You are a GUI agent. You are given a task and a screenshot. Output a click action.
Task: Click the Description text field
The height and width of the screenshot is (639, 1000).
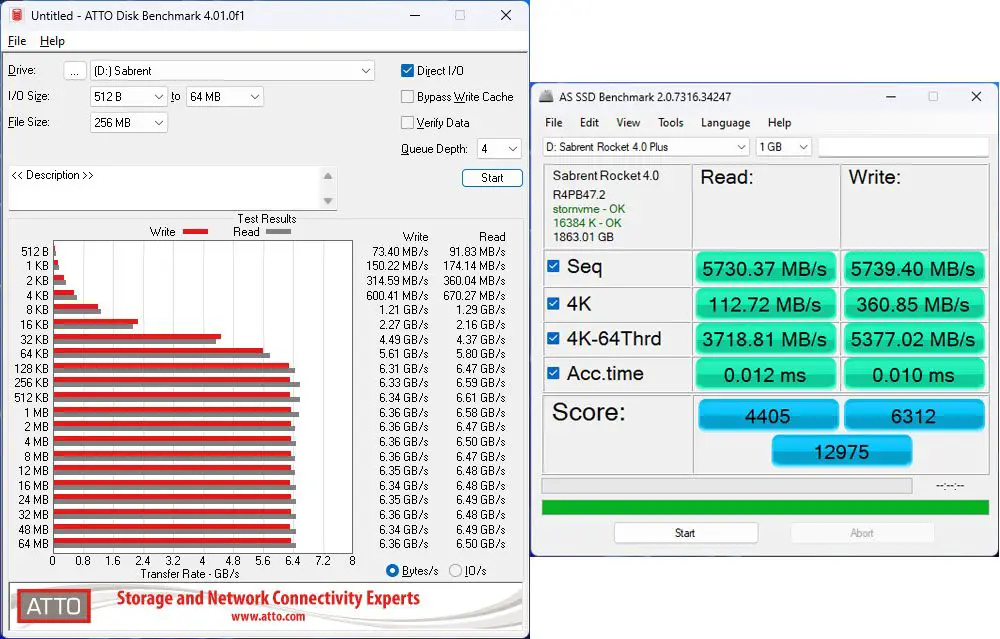pyautogui.click(x=165, y=187)
